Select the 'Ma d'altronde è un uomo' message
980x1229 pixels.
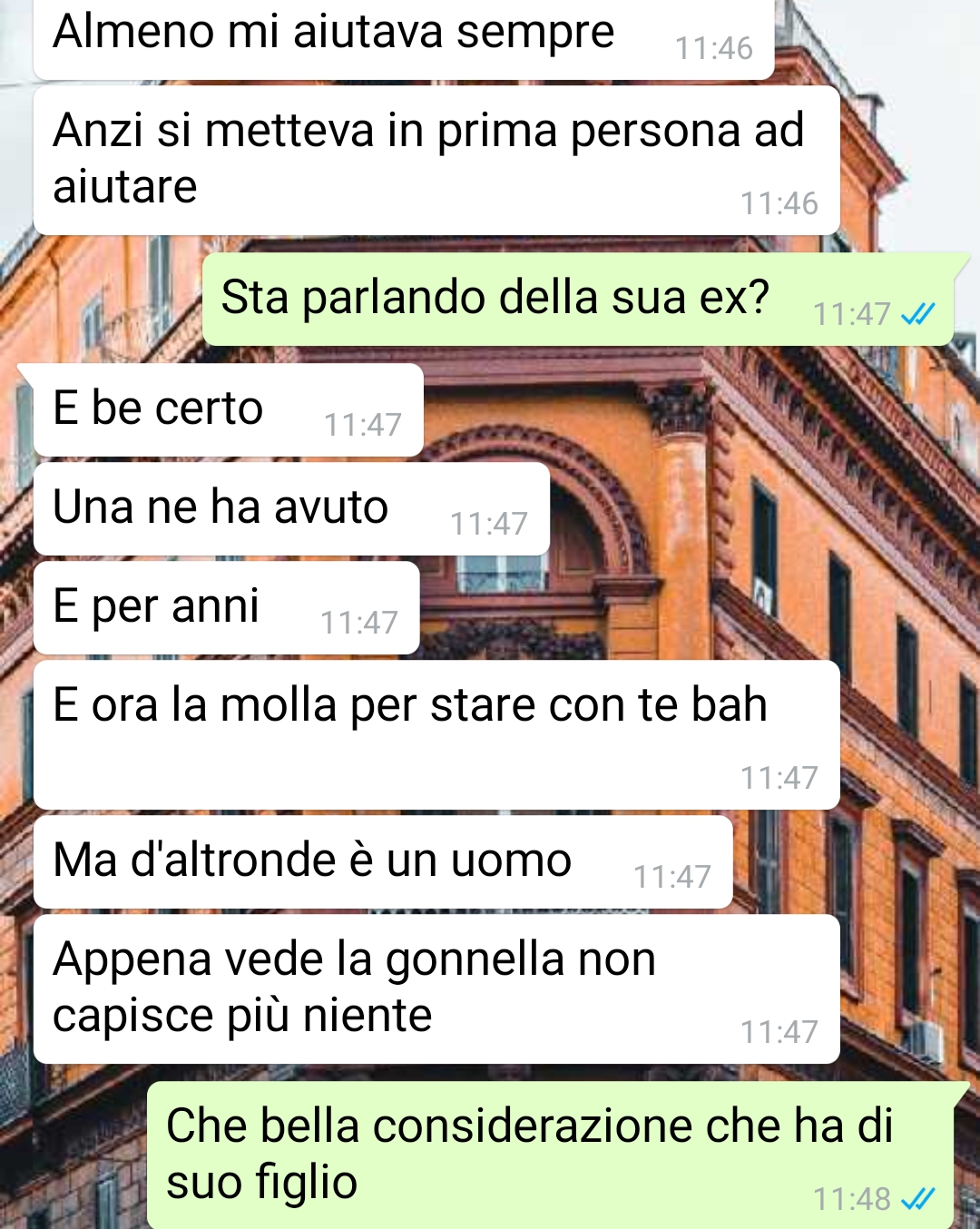[x=383, y=861]
